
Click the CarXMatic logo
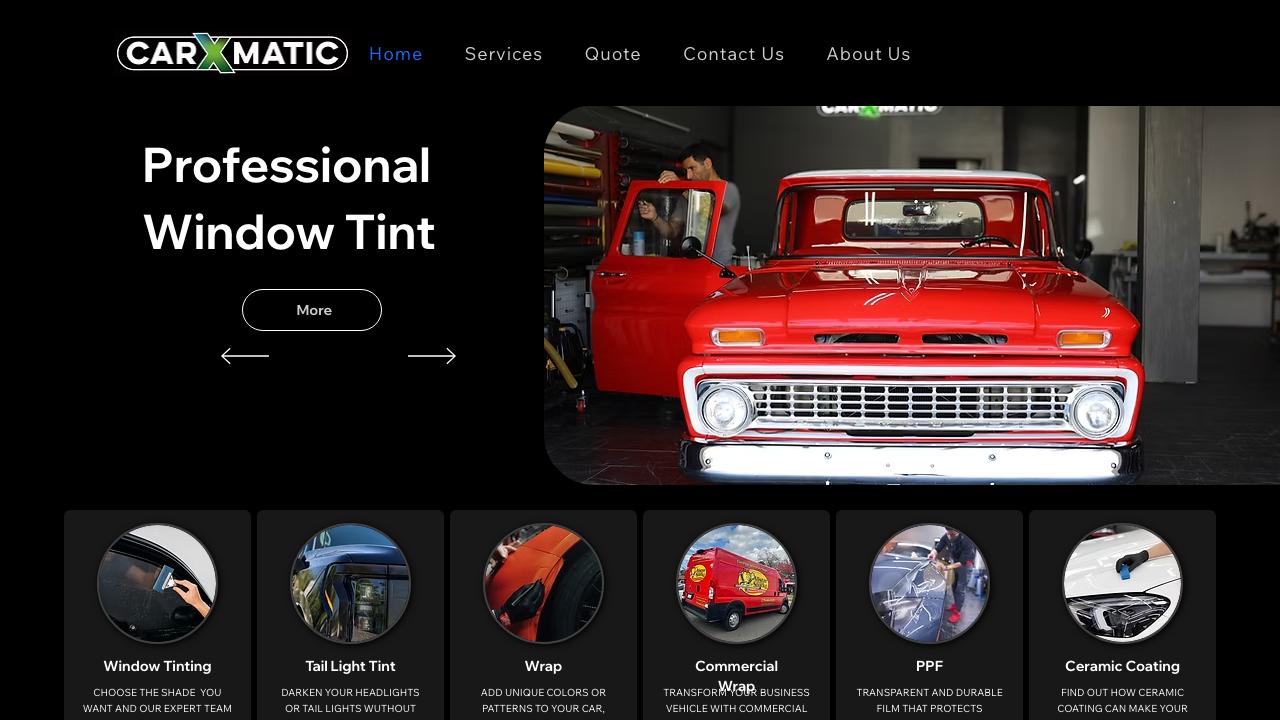point(232,53)
